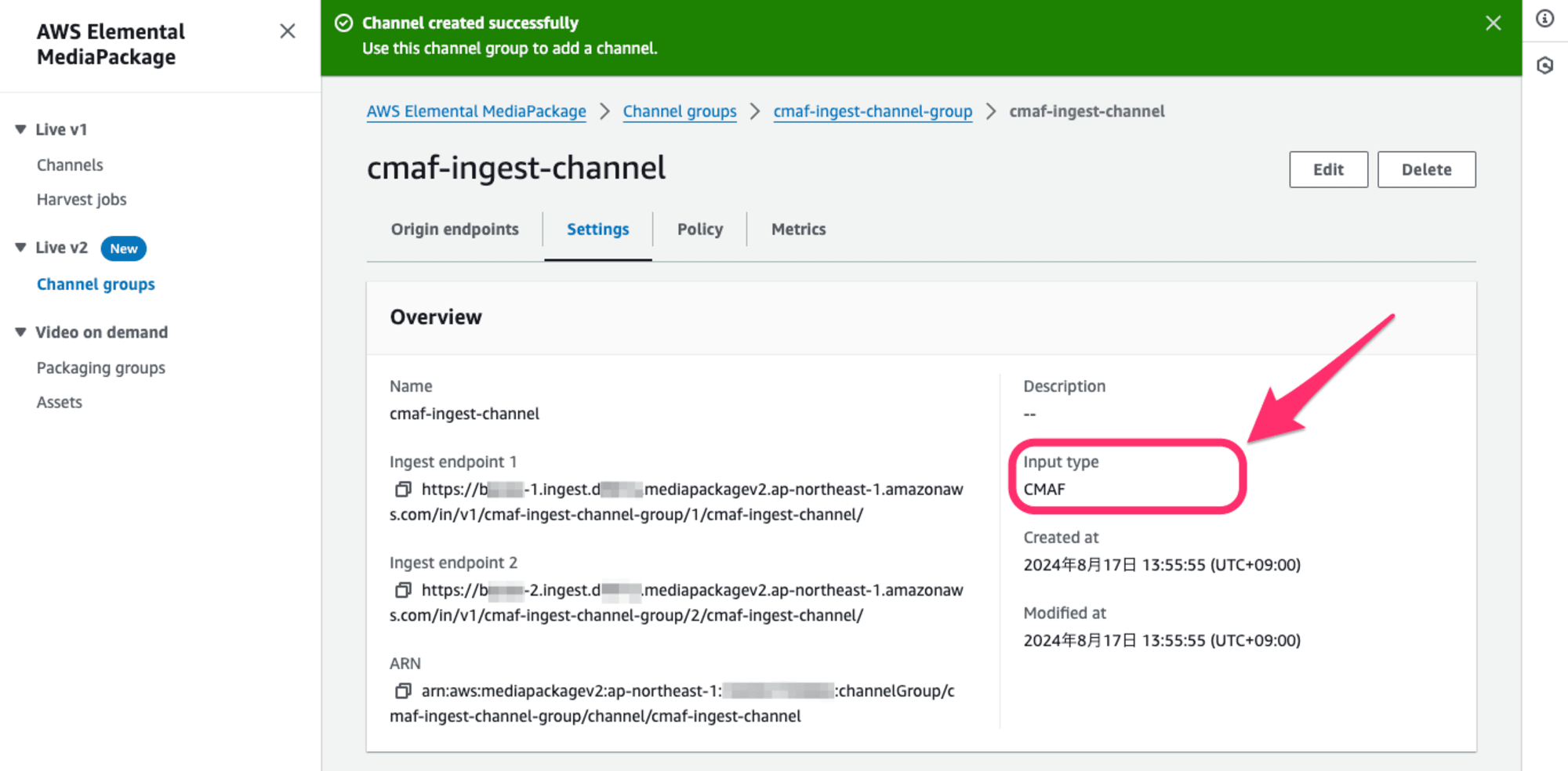Open the info panel icon
Viewport: 1568px width, 771px height.
pos(1544,18)
